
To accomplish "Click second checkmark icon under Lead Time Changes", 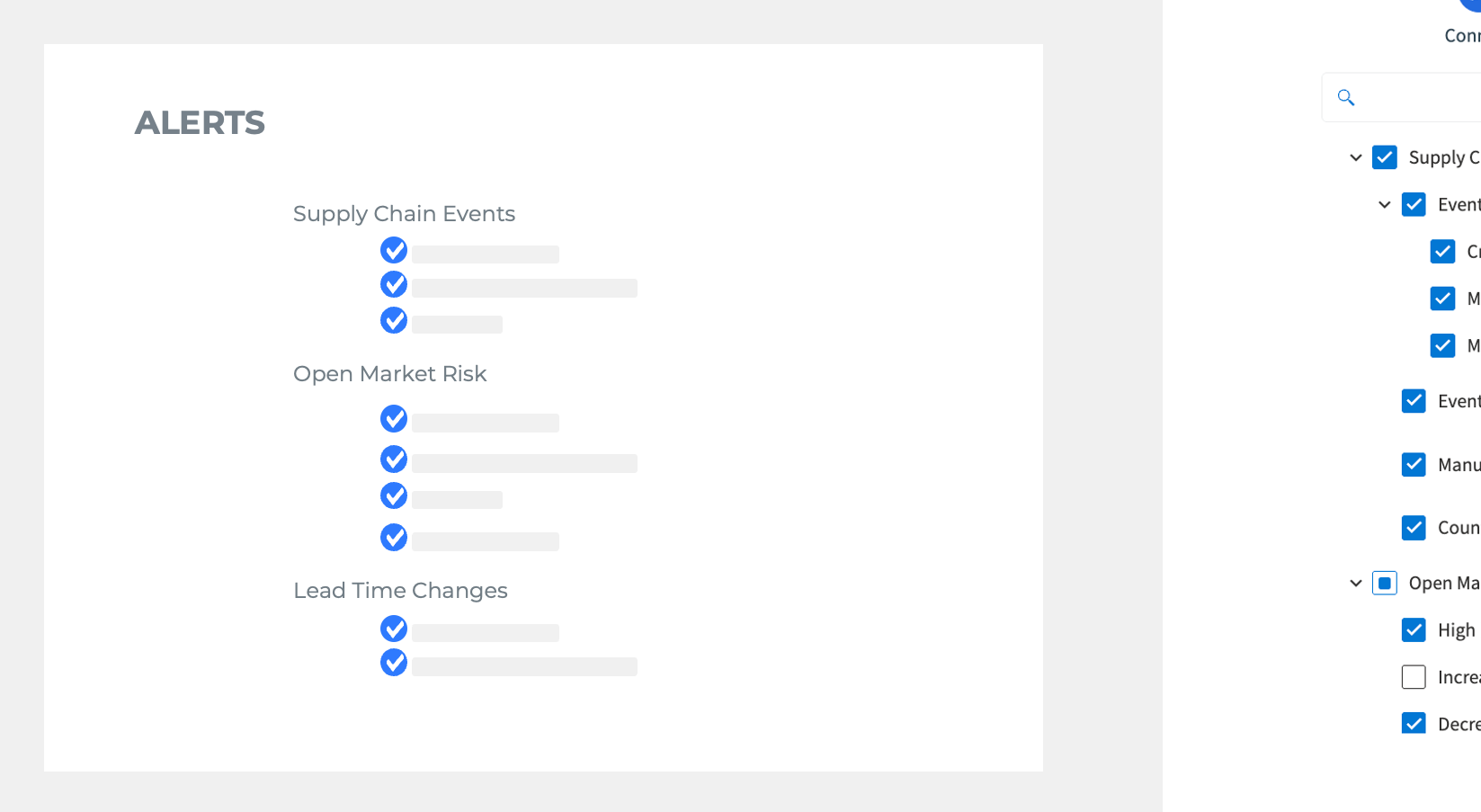I will (394, 663).
